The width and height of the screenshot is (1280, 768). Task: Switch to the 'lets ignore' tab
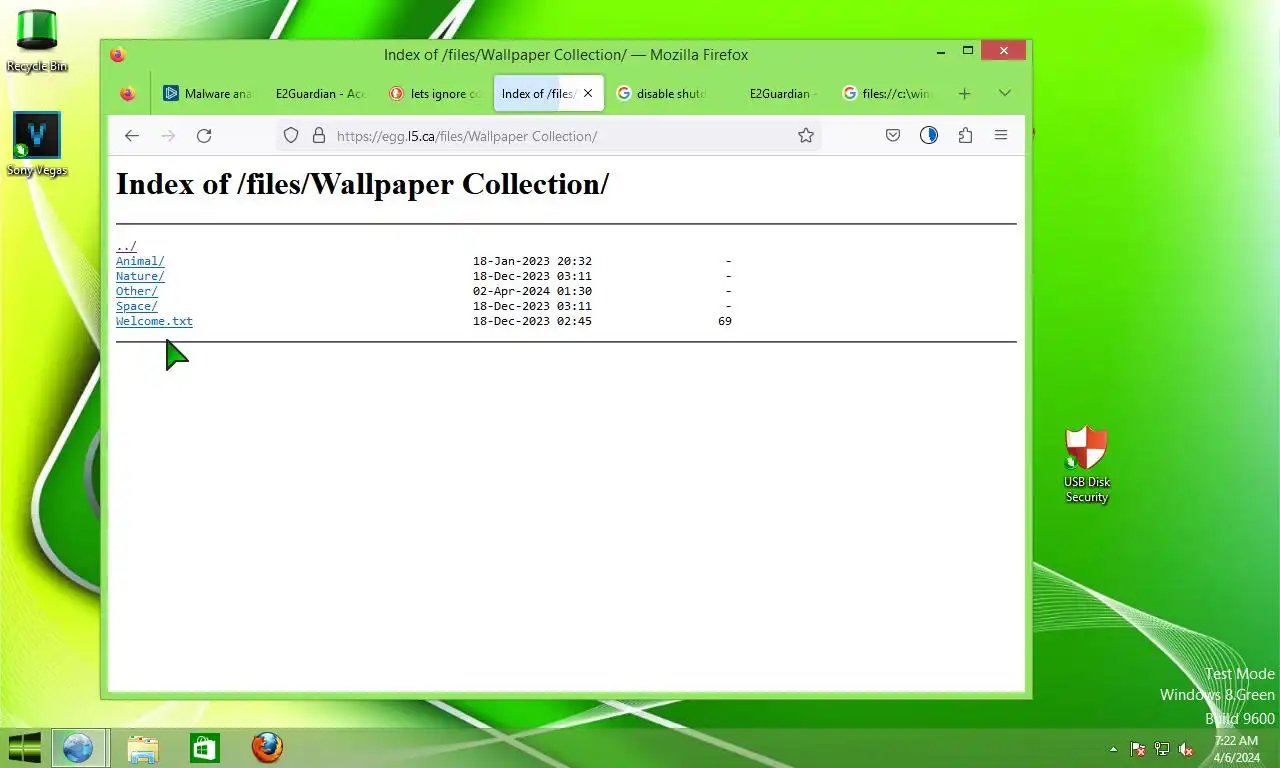pos(435,94)
